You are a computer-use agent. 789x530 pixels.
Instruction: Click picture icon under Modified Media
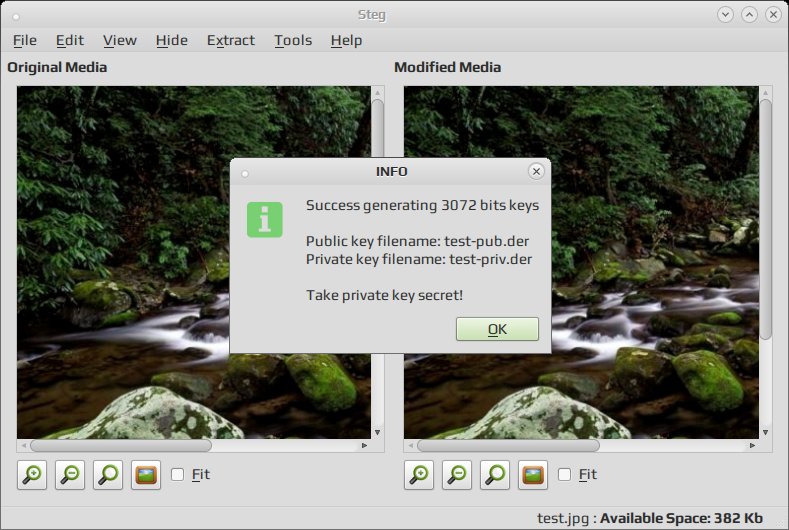click(533, 475)
